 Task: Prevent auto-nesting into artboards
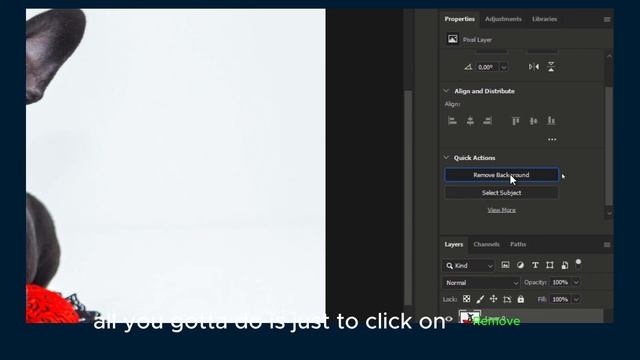[507, 299]
